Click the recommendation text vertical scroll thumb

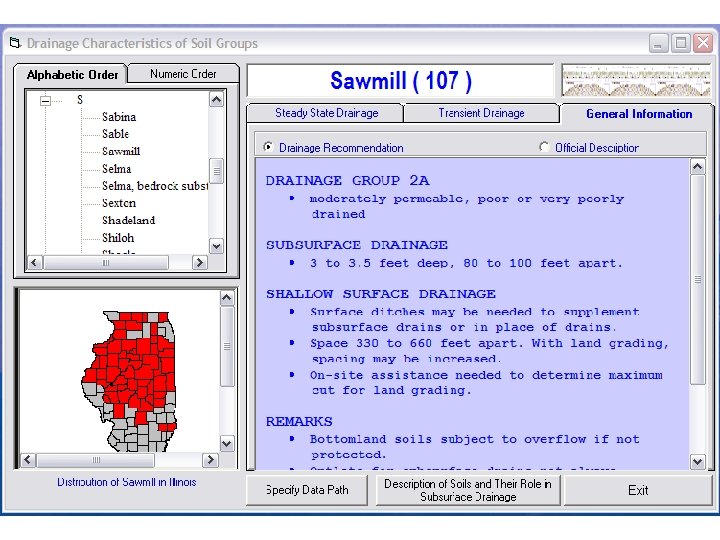pos(698,279)
